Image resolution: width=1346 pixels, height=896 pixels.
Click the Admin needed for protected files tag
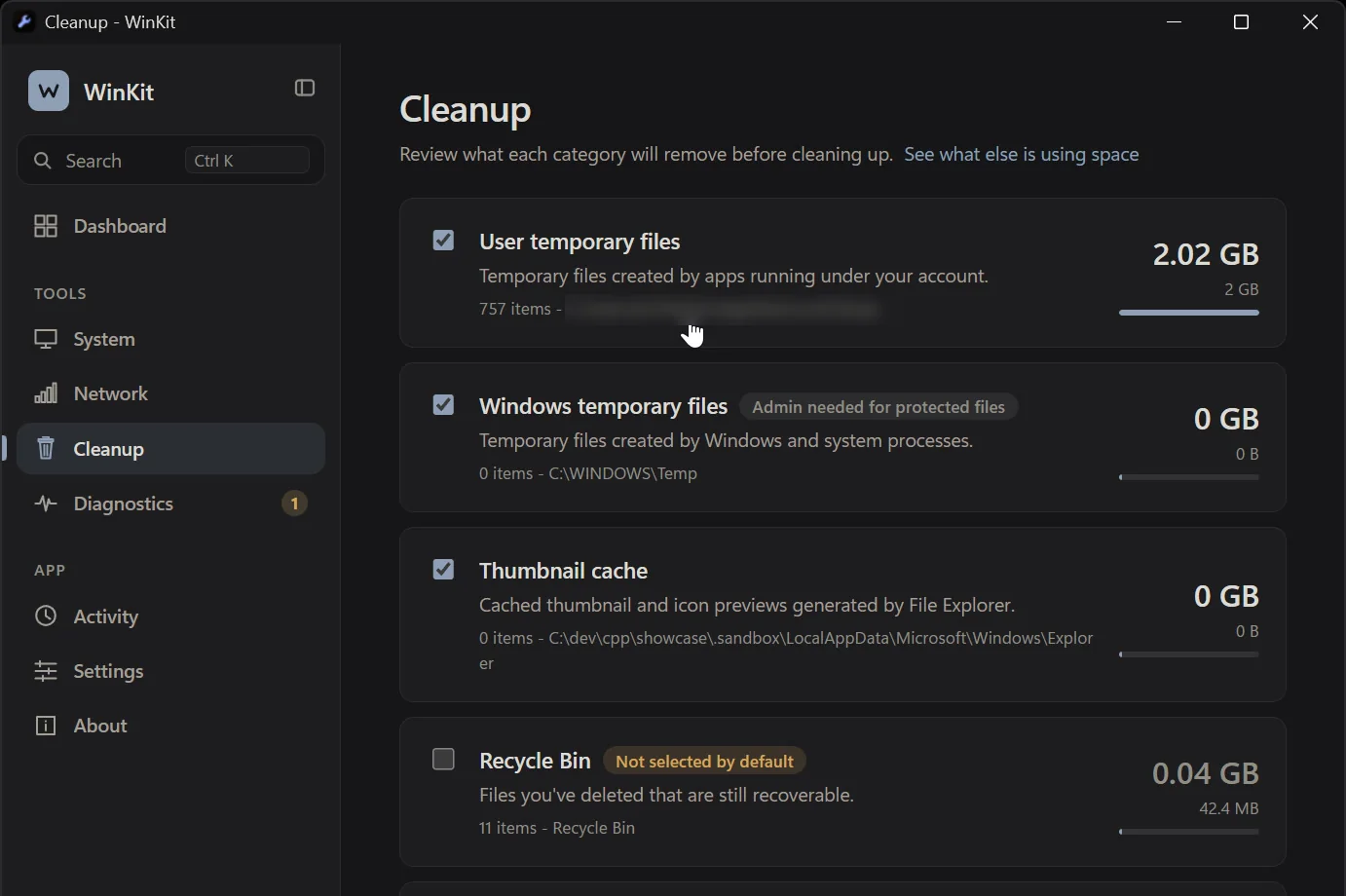[879, 406]
